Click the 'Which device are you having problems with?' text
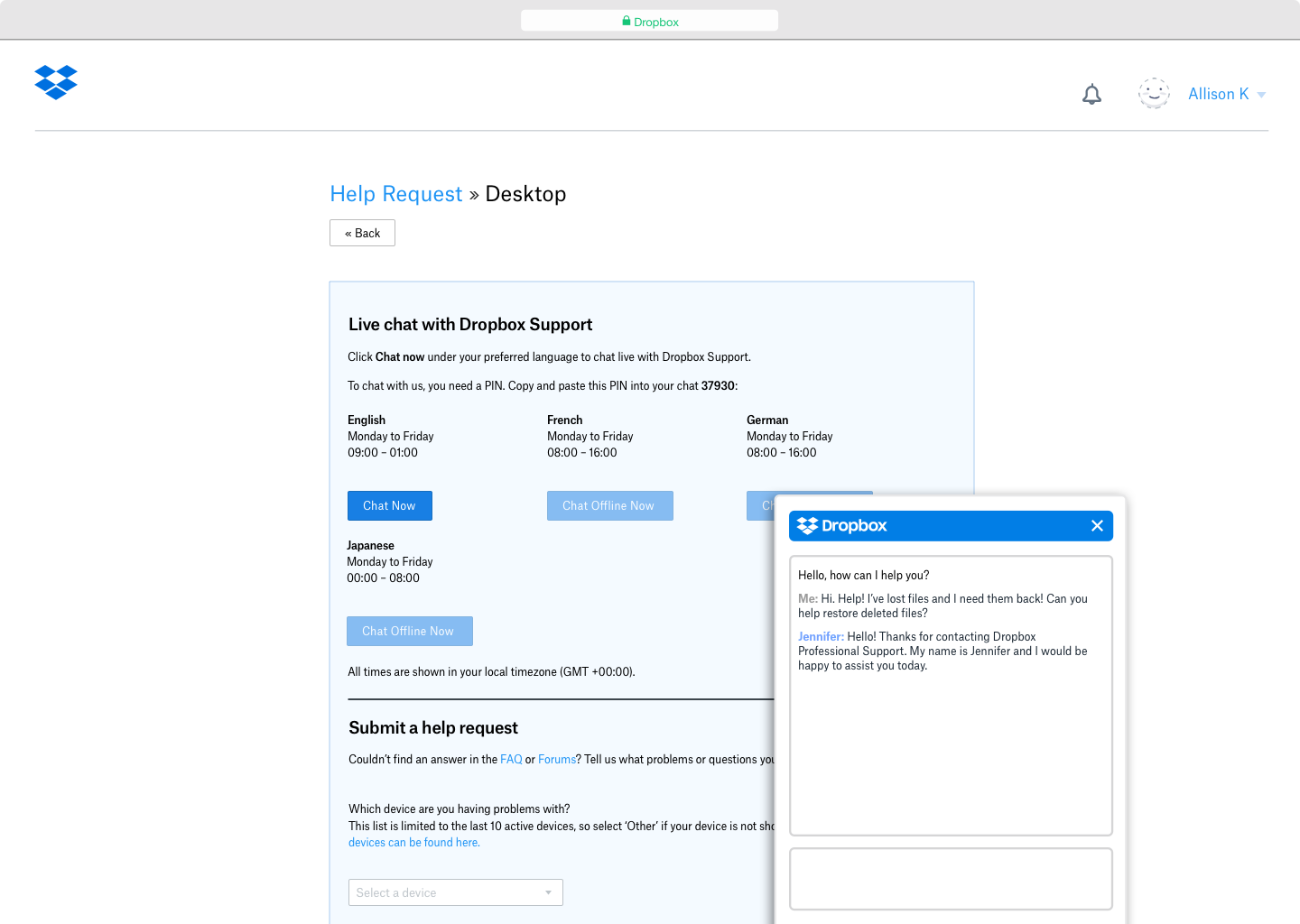1300x924 pixels. (x=460, y=809)
